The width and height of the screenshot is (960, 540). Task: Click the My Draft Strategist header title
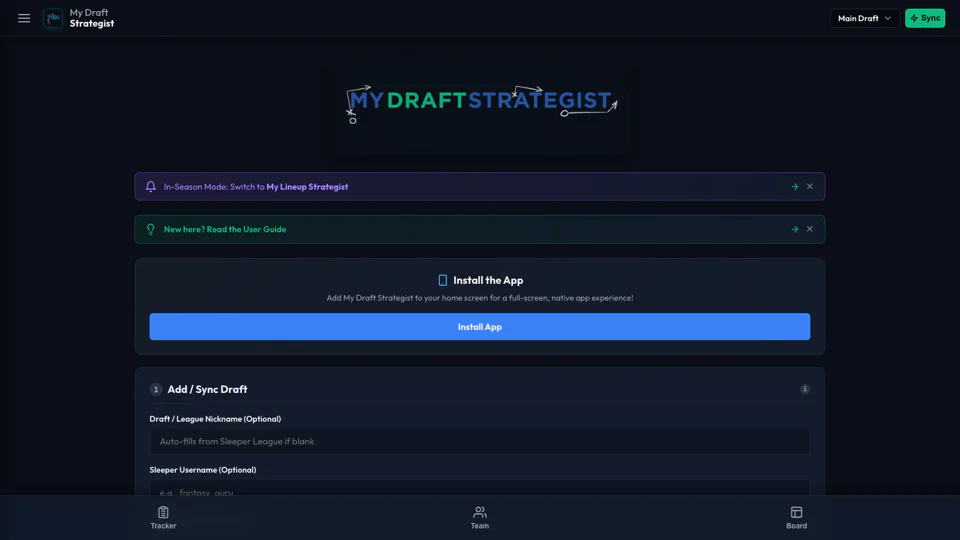tap(92, 18)
